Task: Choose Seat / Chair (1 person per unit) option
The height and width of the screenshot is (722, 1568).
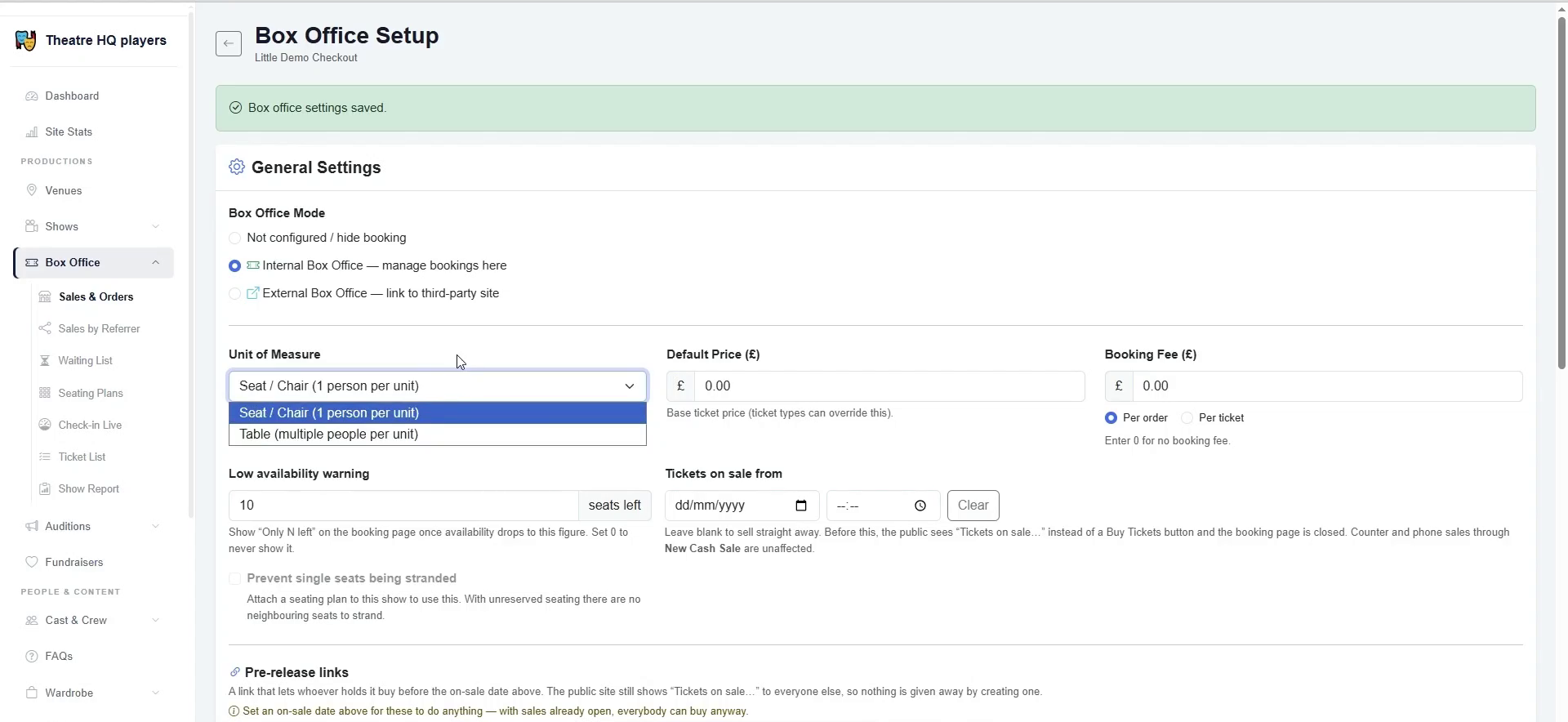Action: pos(438,412)
